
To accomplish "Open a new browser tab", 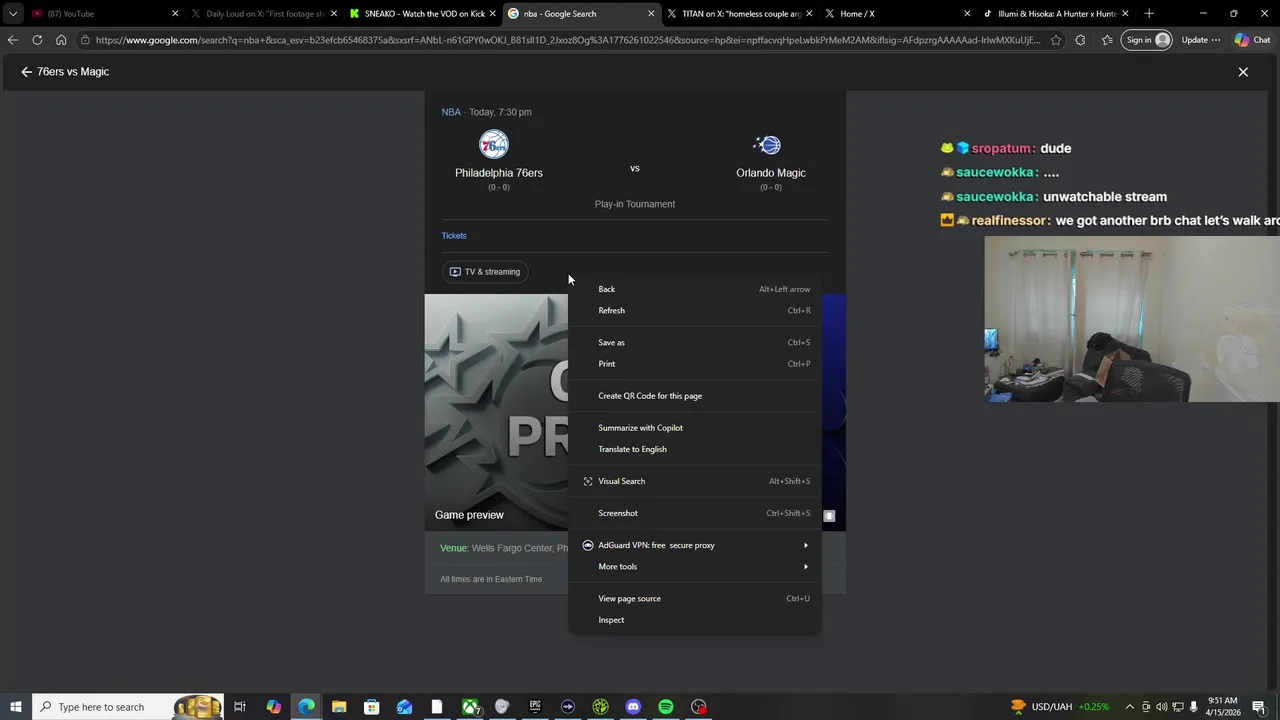I will [1149, 14].
